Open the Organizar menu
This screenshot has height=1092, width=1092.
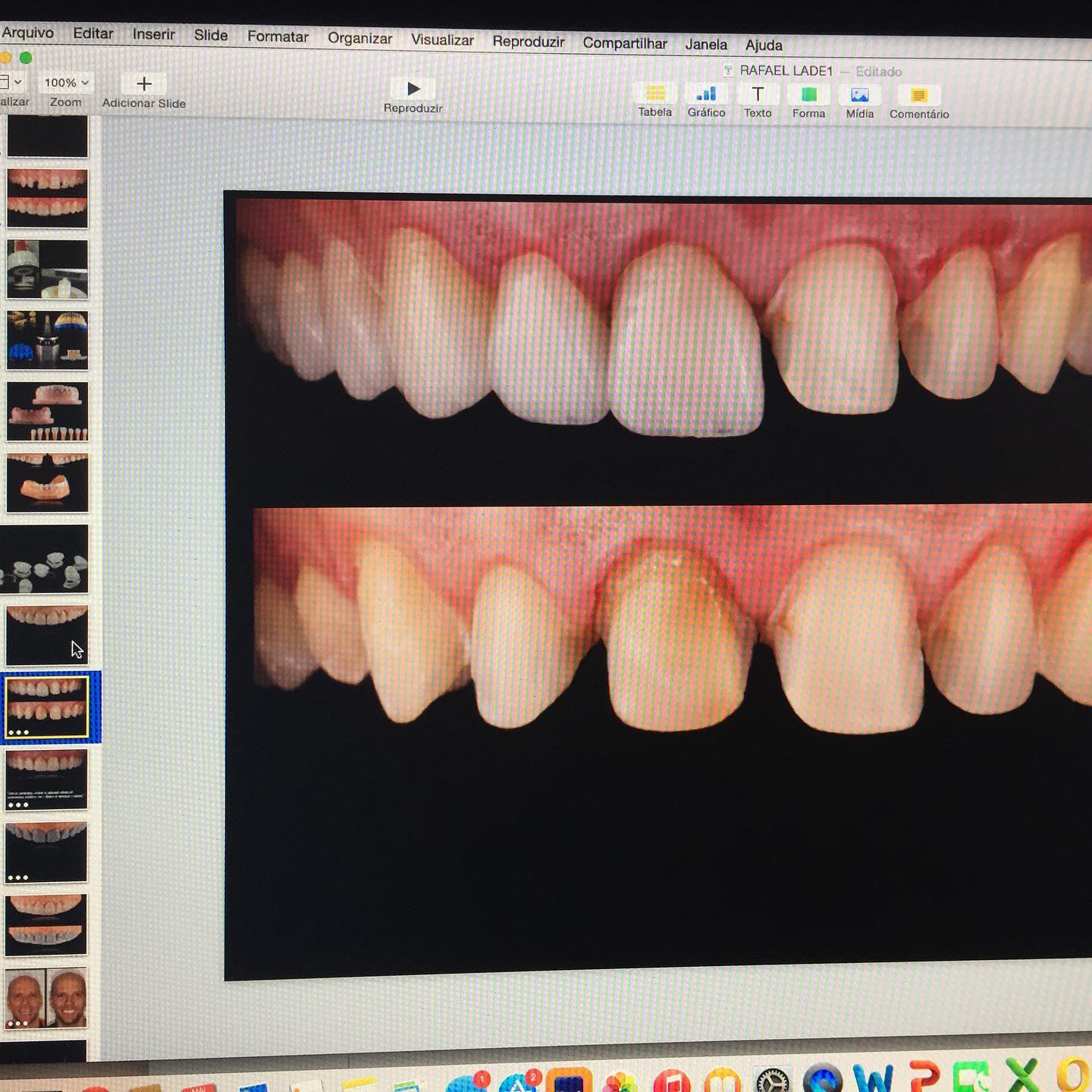(x=359, y=38)
